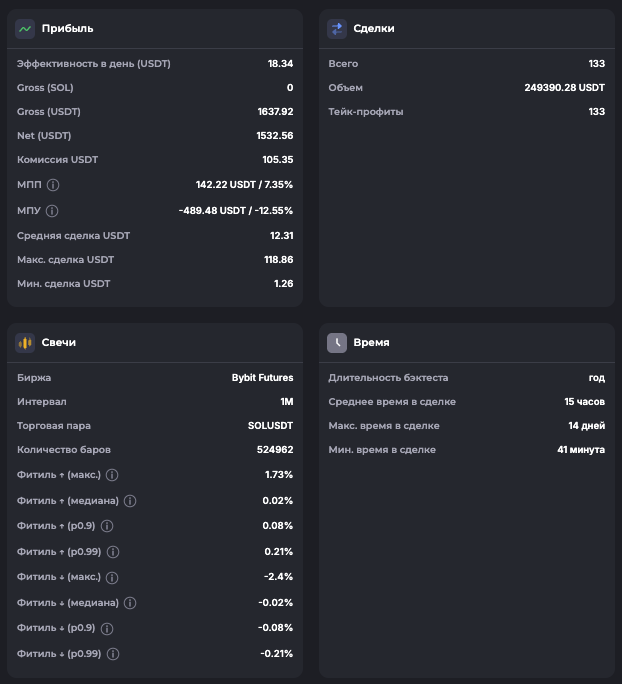Click the Свечи candlestick icon
Image resolution: width=622 pixels, height=684 pixels.
click(x=25, y=342)
